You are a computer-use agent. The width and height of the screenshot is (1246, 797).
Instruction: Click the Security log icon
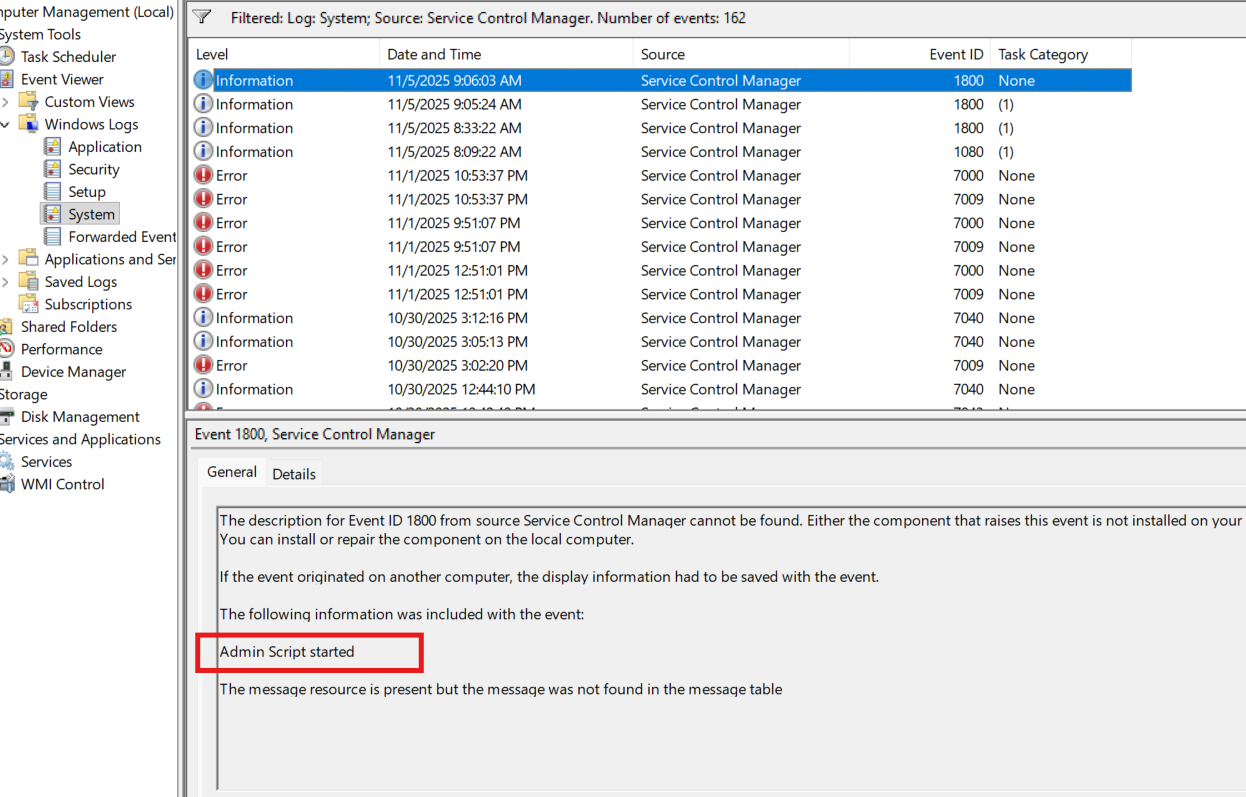[x=53, y=169]
